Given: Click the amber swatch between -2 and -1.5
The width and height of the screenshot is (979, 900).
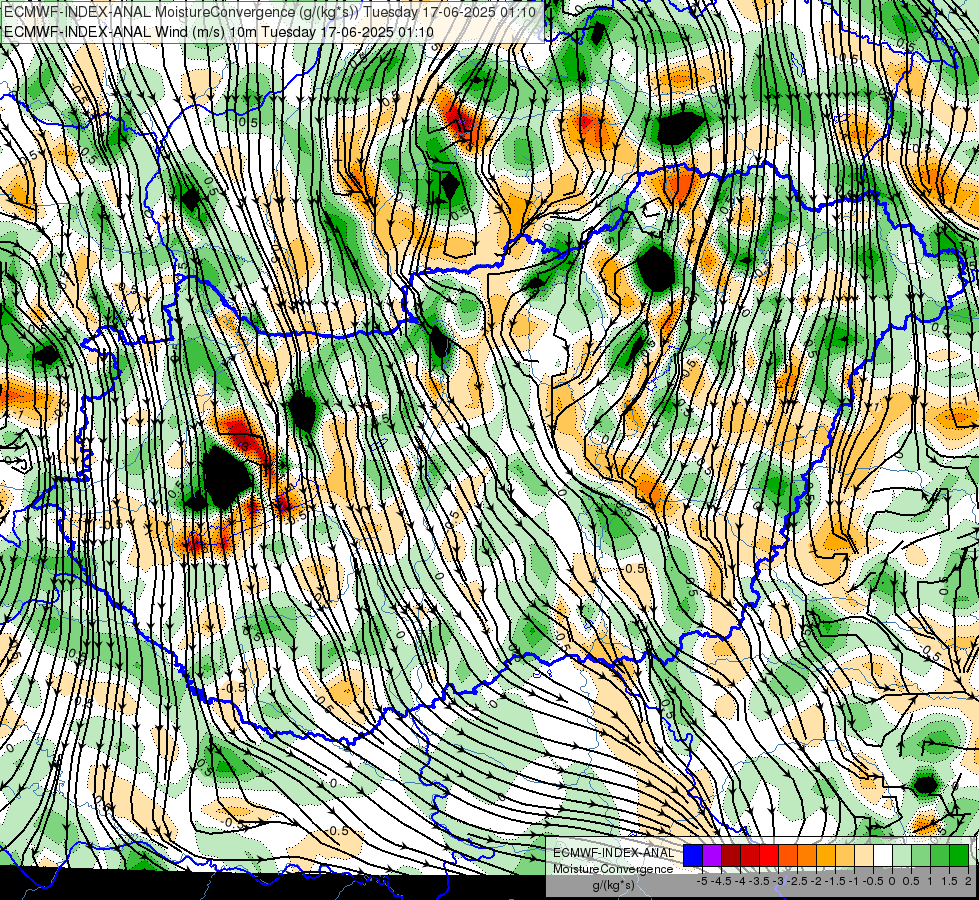Looking at the screenshot, I should point(826,856).
